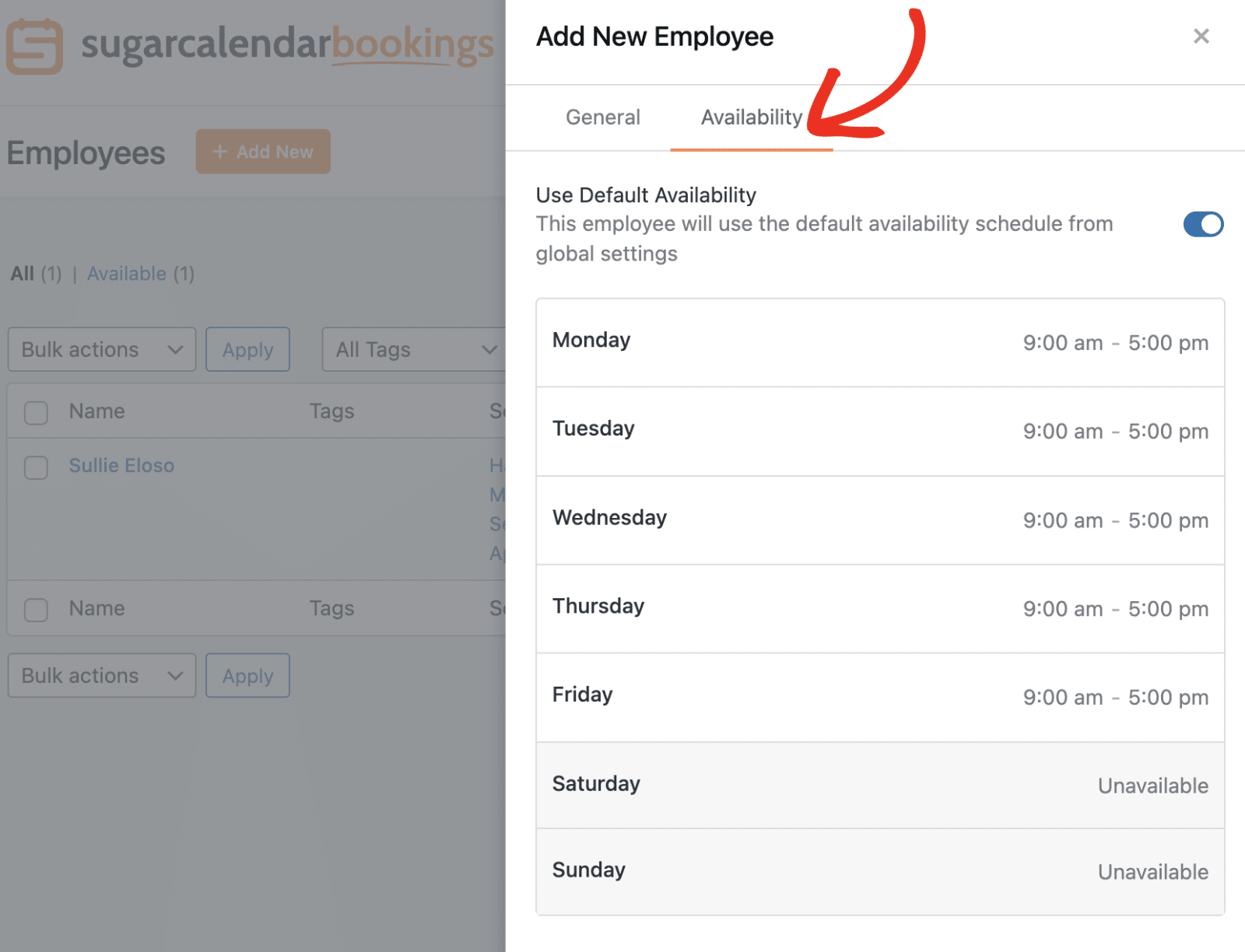This screenshot has height=952, width=1245.
Task: Open the Sullie Eloso employee profile
Action: (121, 465)
